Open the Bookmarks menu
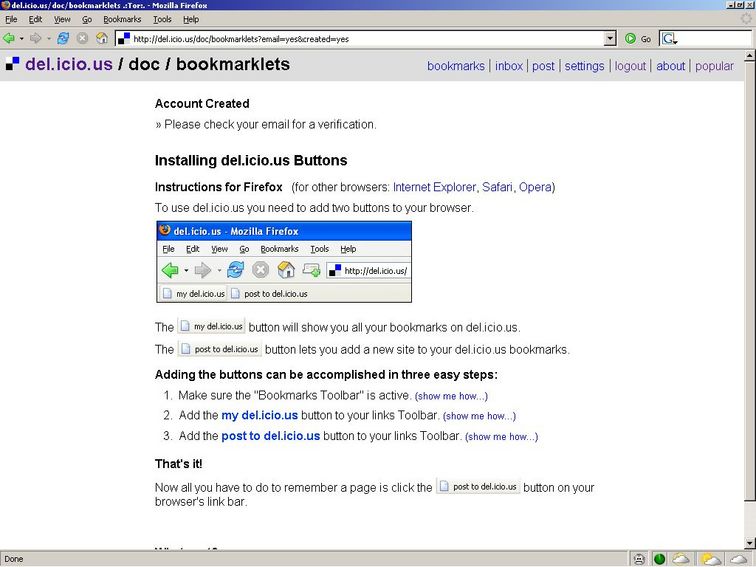 tap(122, 19)
